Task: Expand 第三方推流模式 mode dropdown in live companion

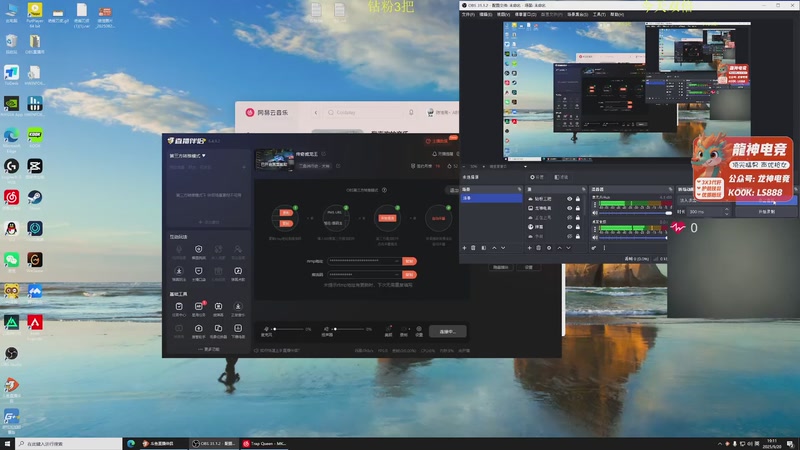Action: (188, 156)
